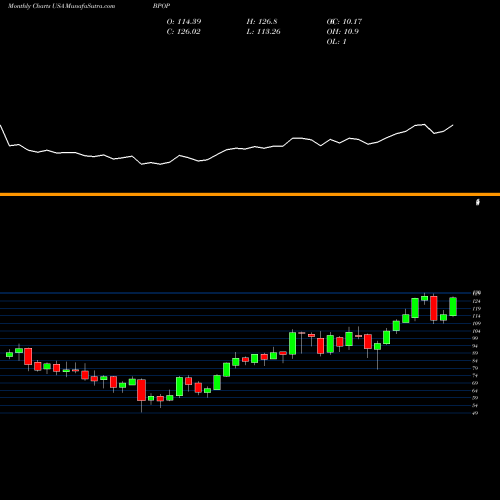The image size is (500, 500).
Task: Click the 69 price axis label
Action: pos(475,383)
